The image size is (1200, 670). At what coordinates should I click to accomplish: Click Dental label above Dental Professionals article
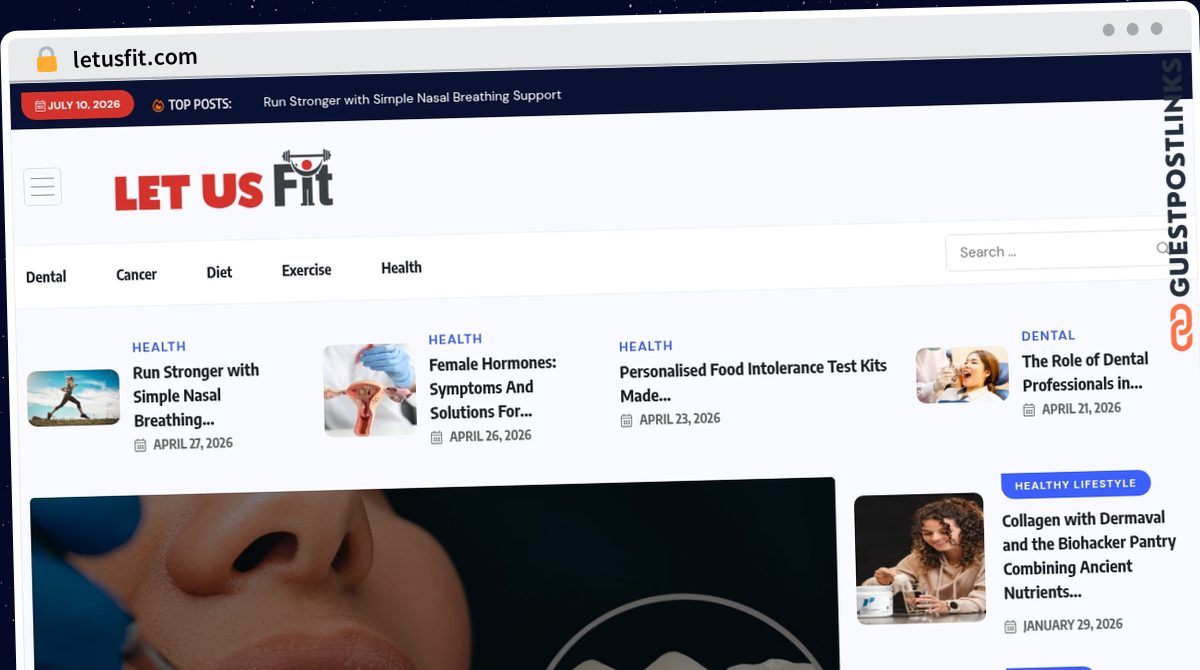click(x=1048, y=336)
